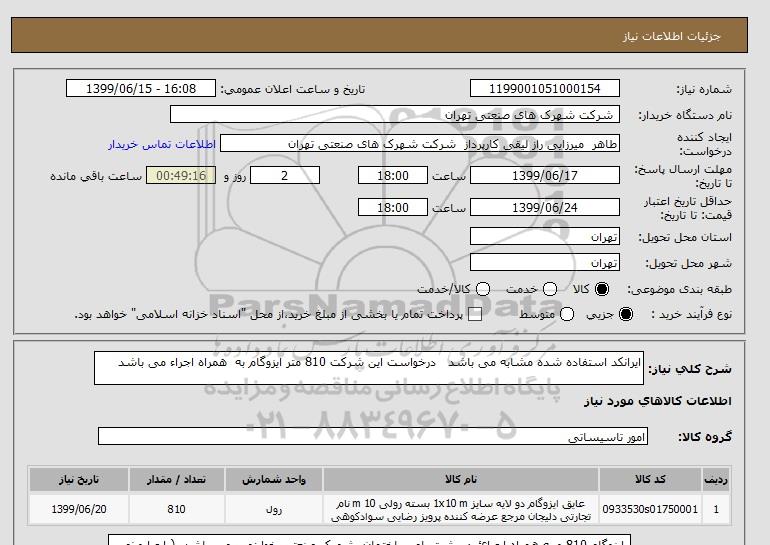The height and width of the screenshot is (545, 770).
Task: Click the request creator field طاهر میرزایی
Action: click(420, 144)
